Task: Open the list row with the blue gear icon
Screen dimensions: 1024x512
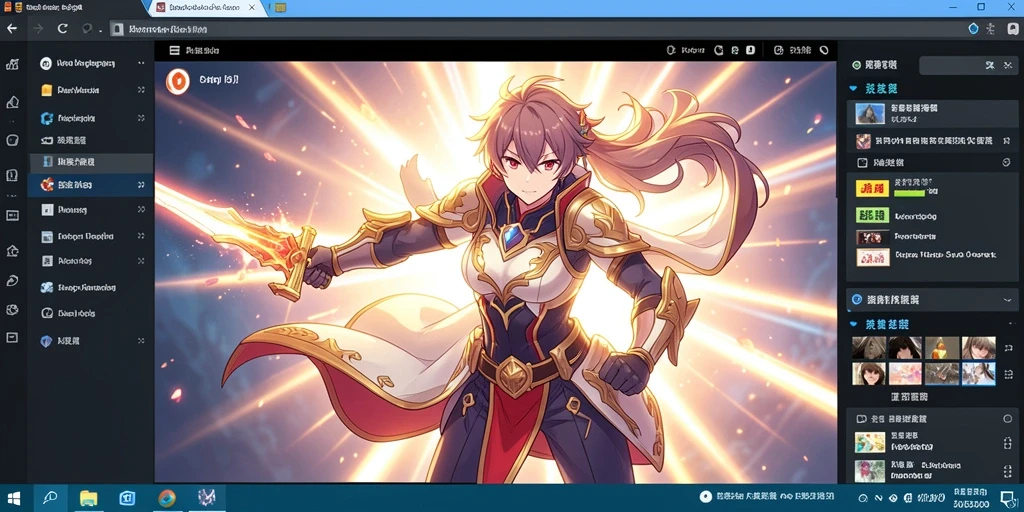Action: click(x=90, y=118)
